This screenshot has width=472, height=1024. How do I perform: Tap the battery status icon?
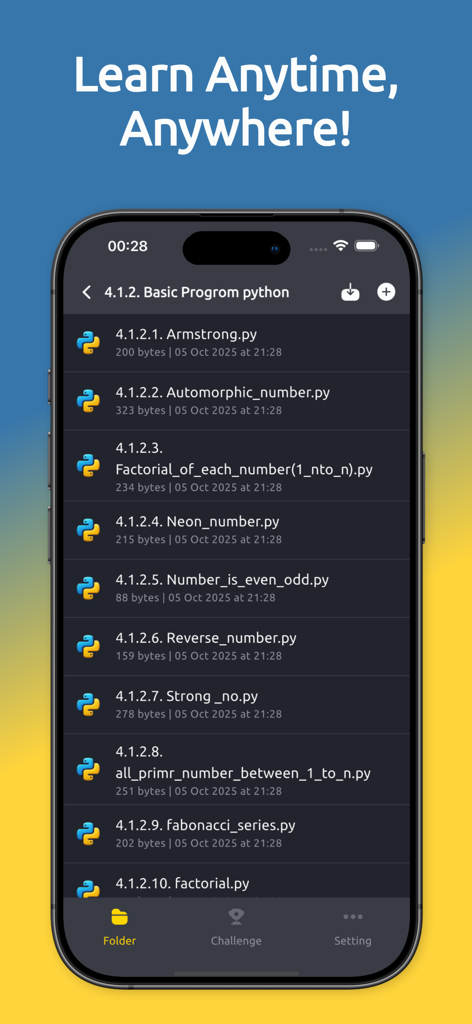coord(366,246)
